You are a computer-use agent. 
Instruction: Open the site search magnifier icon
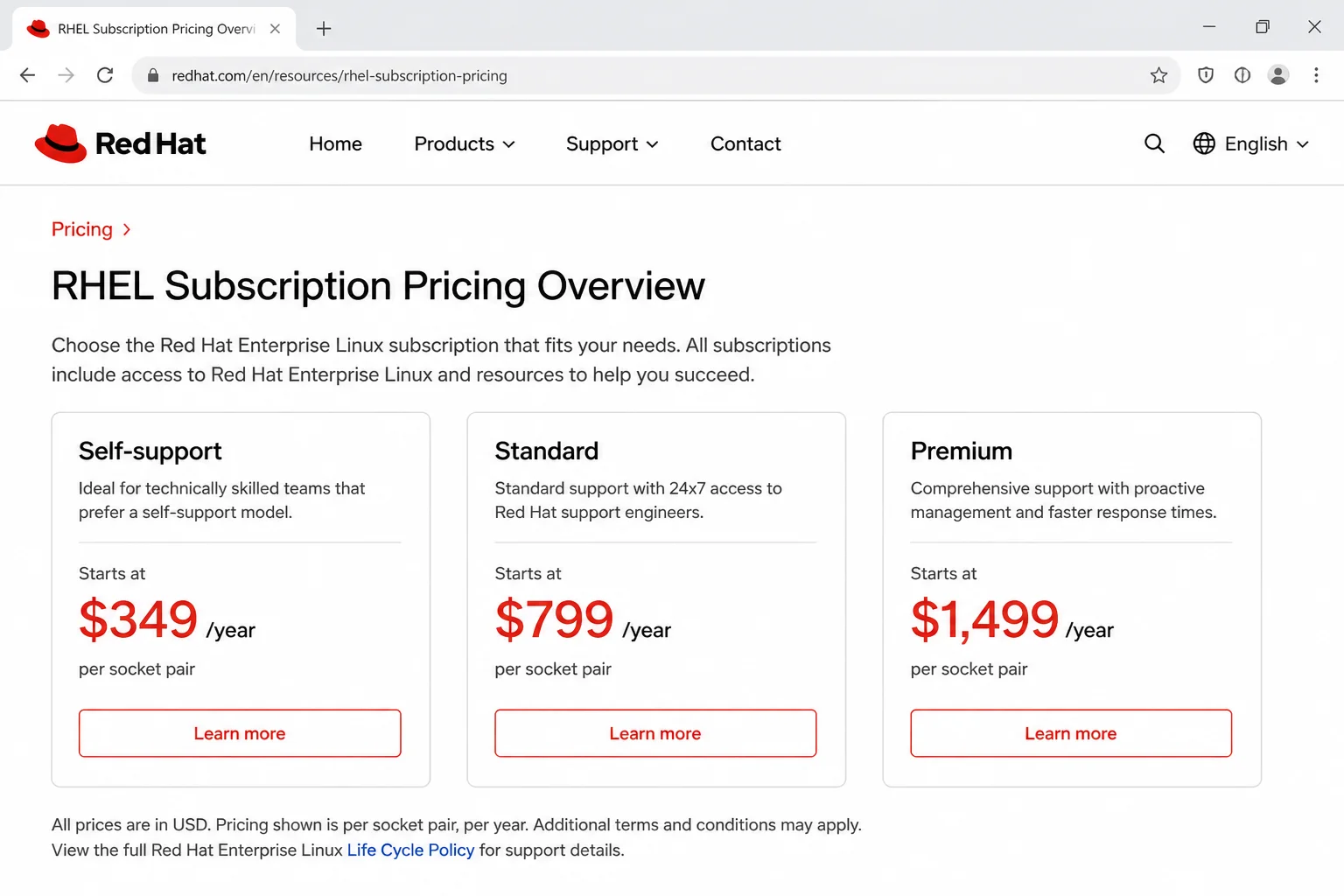(1154, 143)
